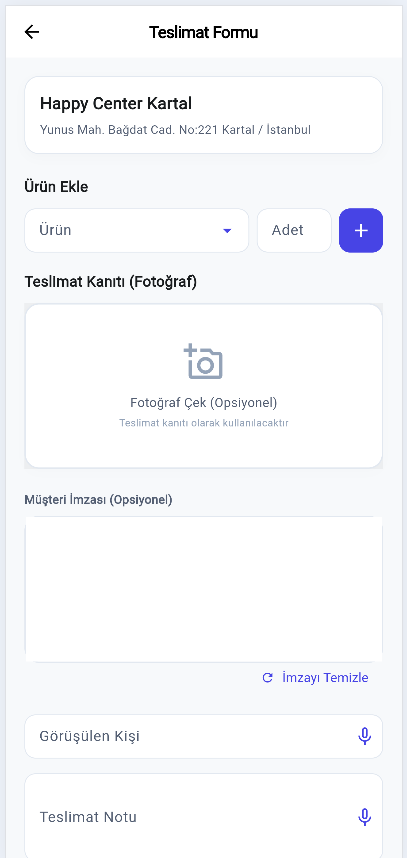The height and width of the screenshot is (858, 407).
Task: Click the Müşteri İmzası (Opsiyonel) label
Action: 98,500
